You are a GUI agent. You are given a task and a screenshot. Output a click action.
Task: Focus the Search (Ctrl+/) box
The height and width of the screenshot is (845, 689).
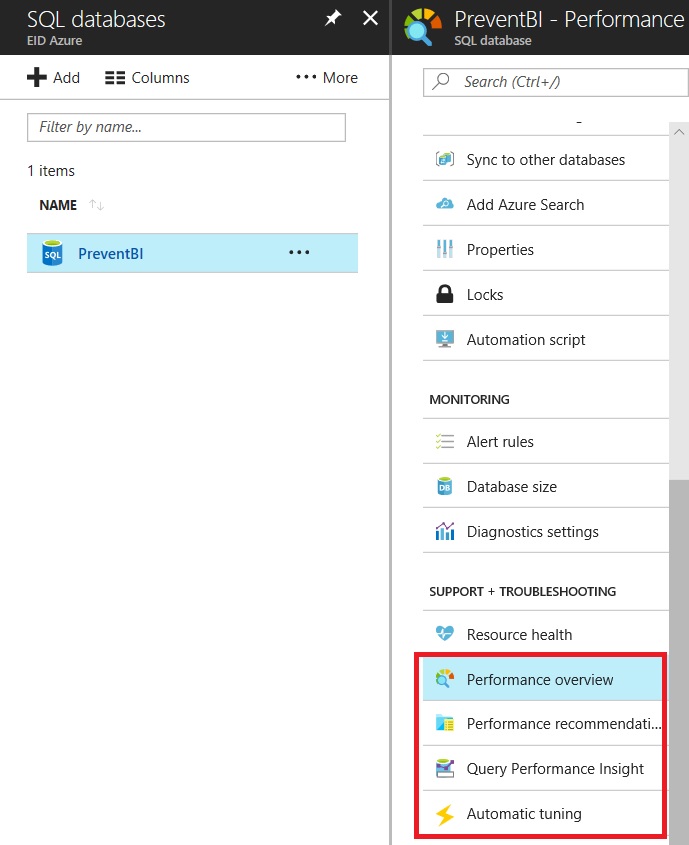click(556, 82)
